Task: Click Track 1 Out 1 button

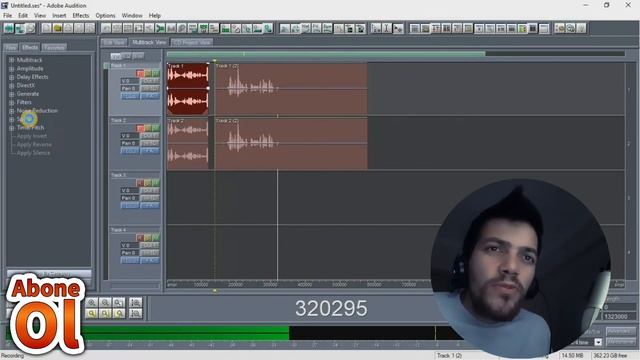Action: click(x=150, y=81)
